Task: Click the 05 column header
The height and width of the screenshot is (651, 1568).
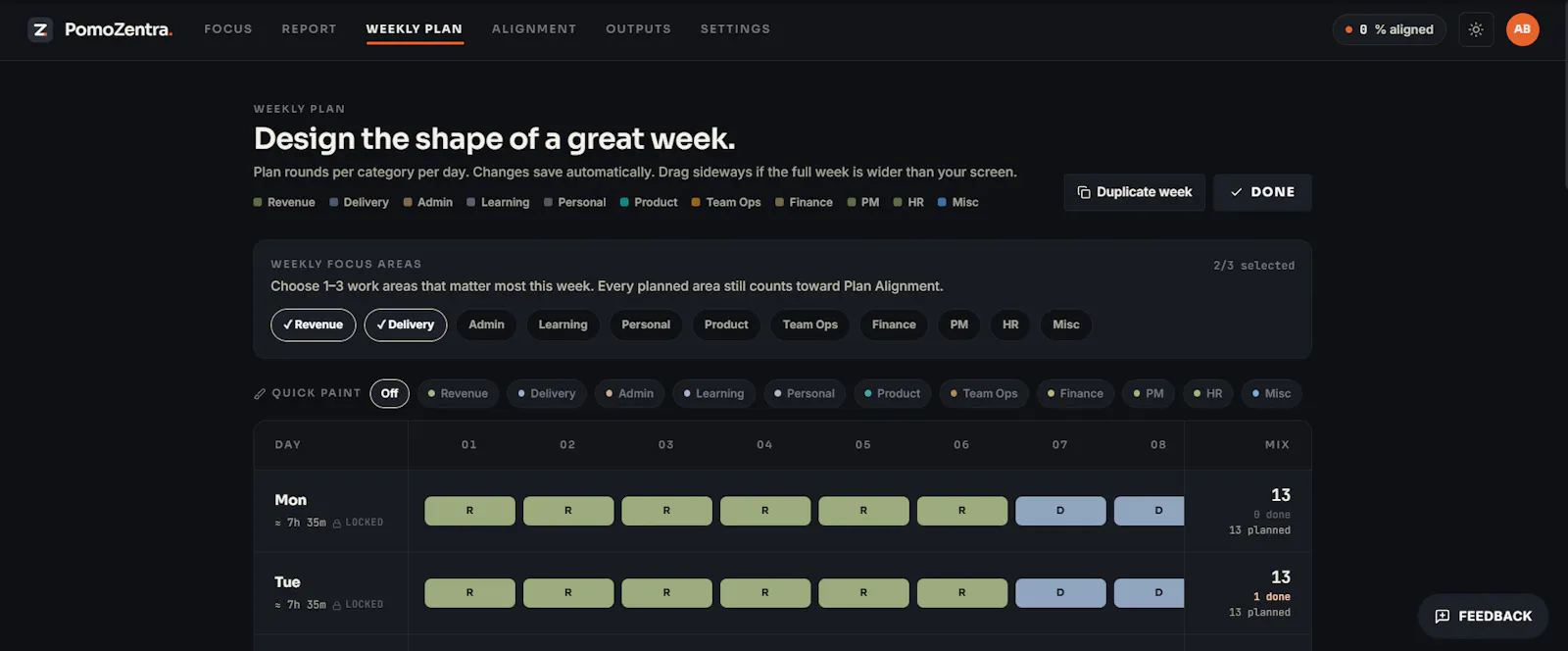Action: coord(863,445)
